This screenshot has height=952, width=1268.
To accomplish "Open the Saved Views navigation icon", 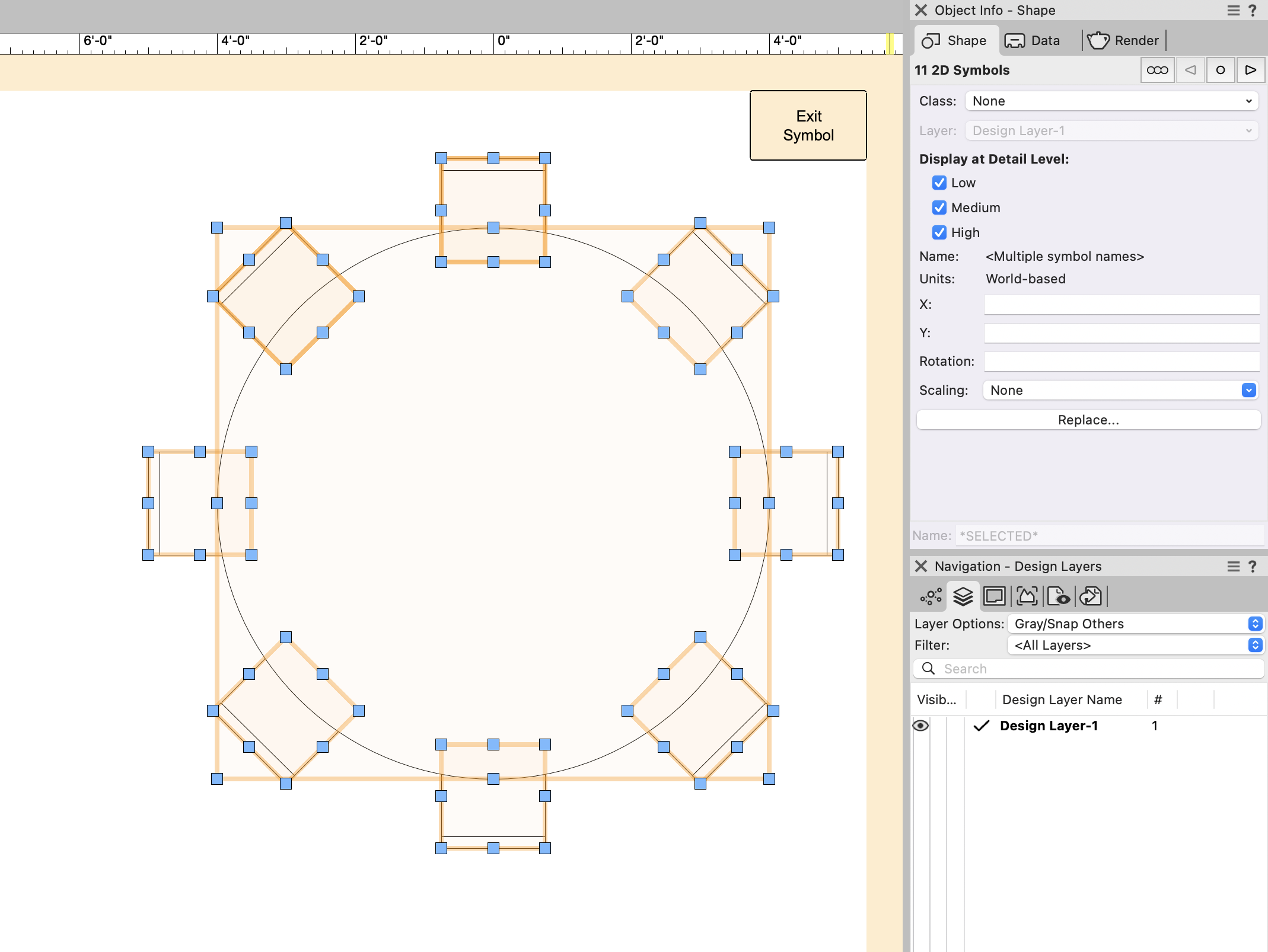I will (x=1060, y=597).
